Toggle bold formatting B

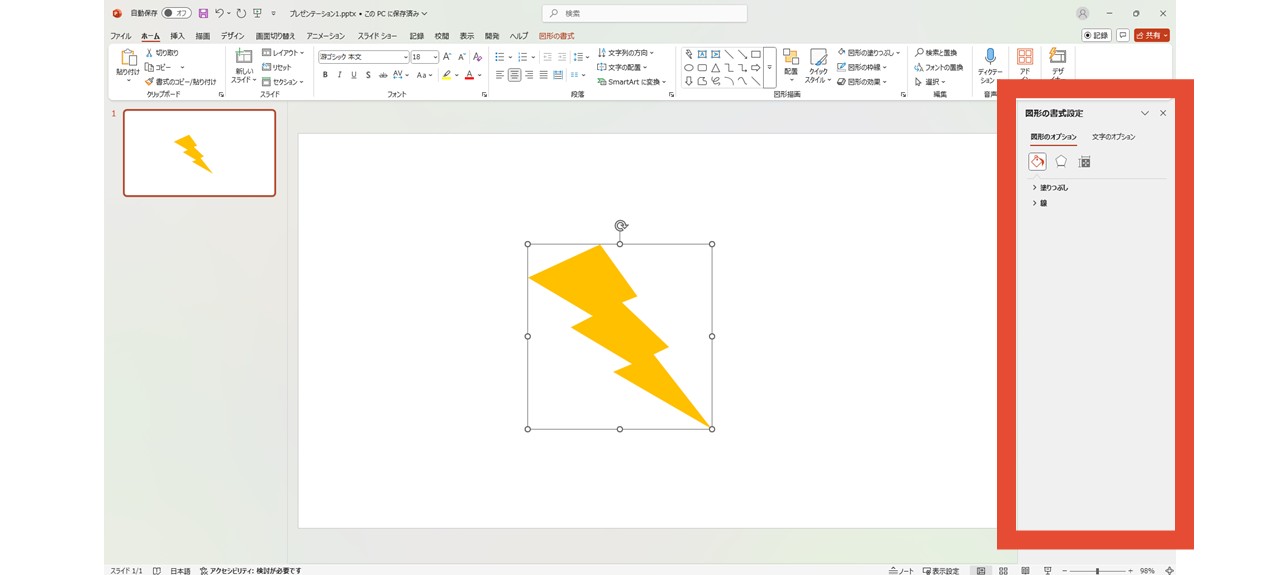[x=325, y=75]
